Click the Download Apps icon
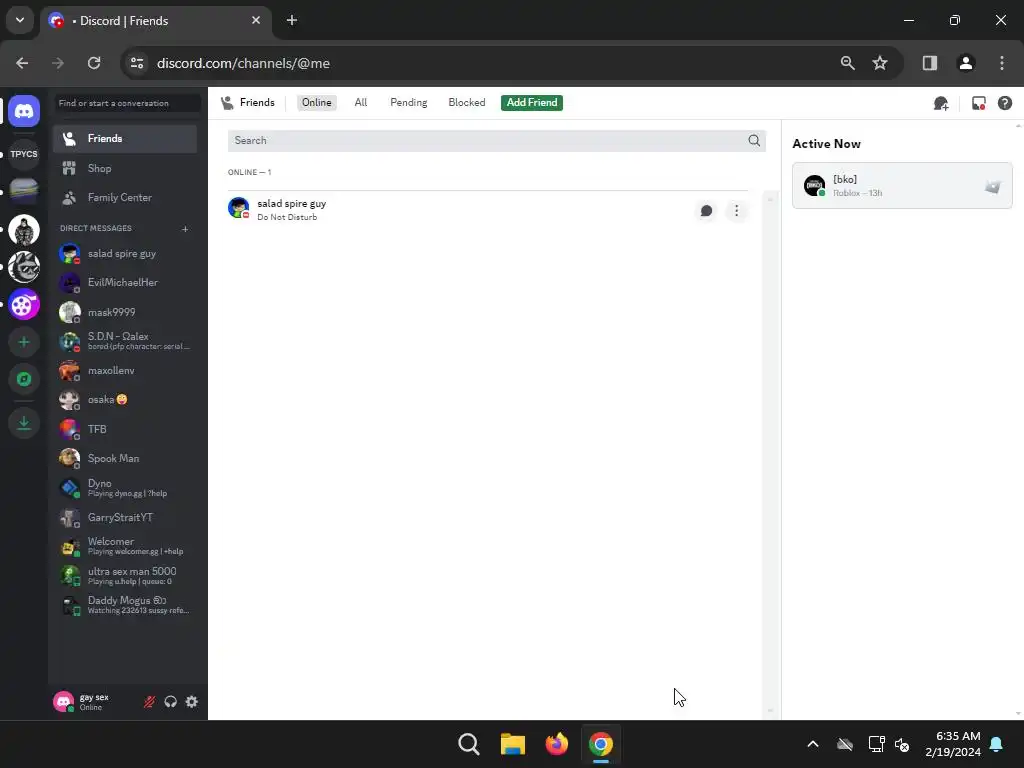1024x768 pixels. 24,423
